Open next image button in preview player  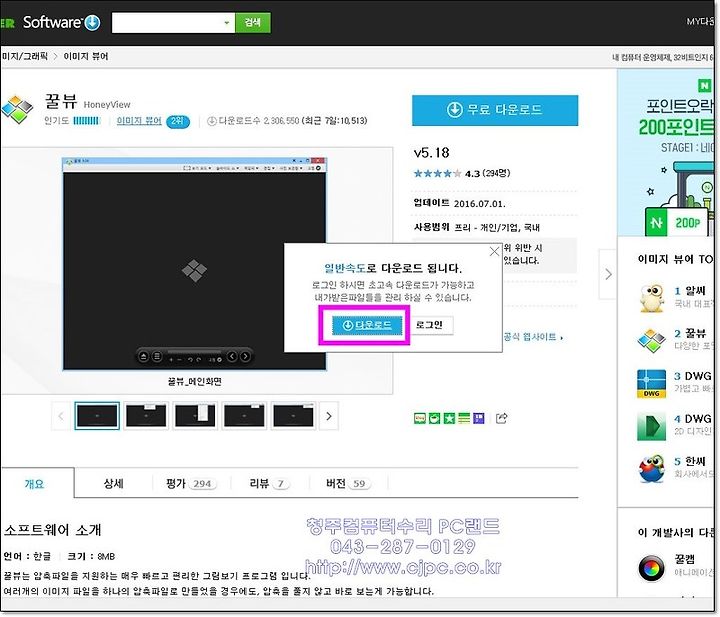click(x=246, y=356)
